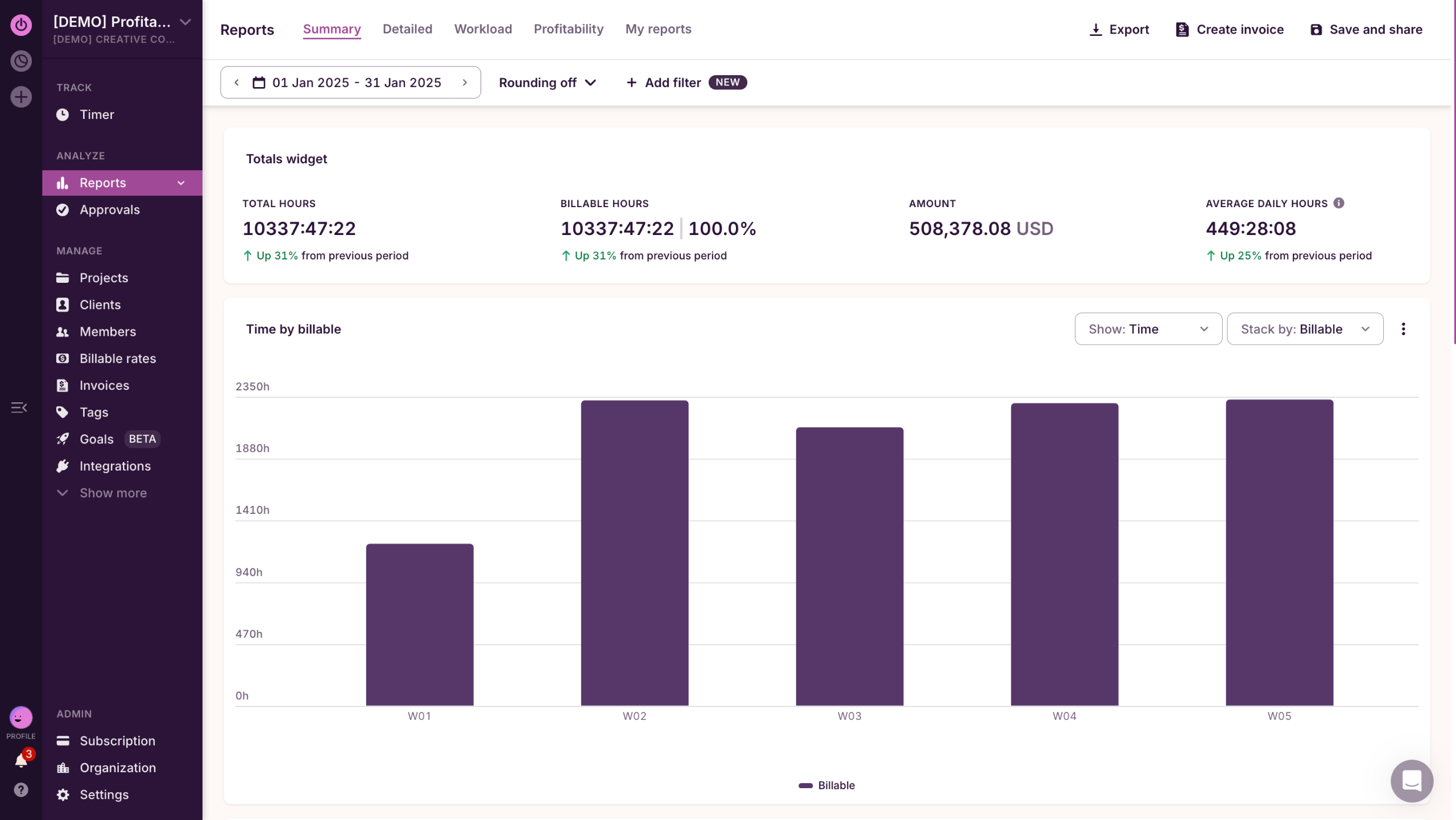
Task: Click the plus icon in left rail
Action: tap(21, 97)
